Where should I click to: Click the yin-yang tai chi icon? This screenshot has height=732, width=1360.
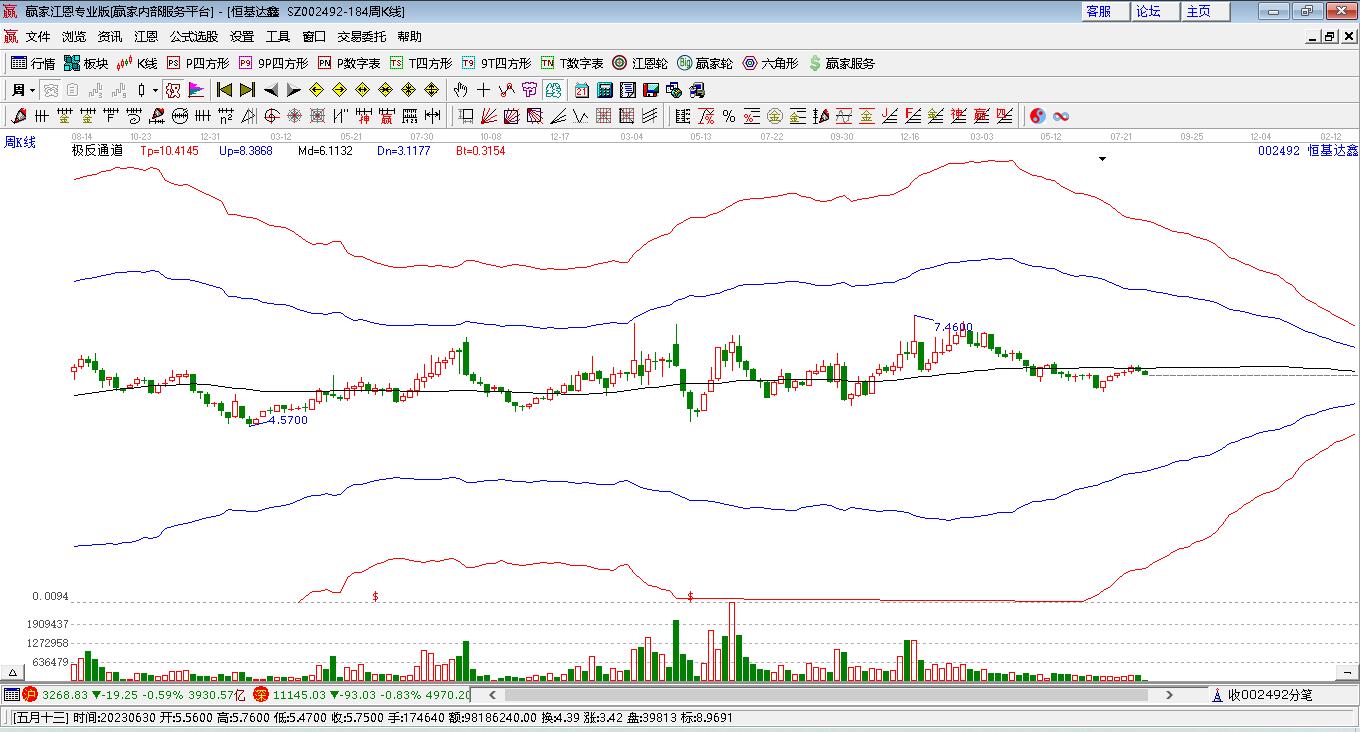pos(1038,116)
